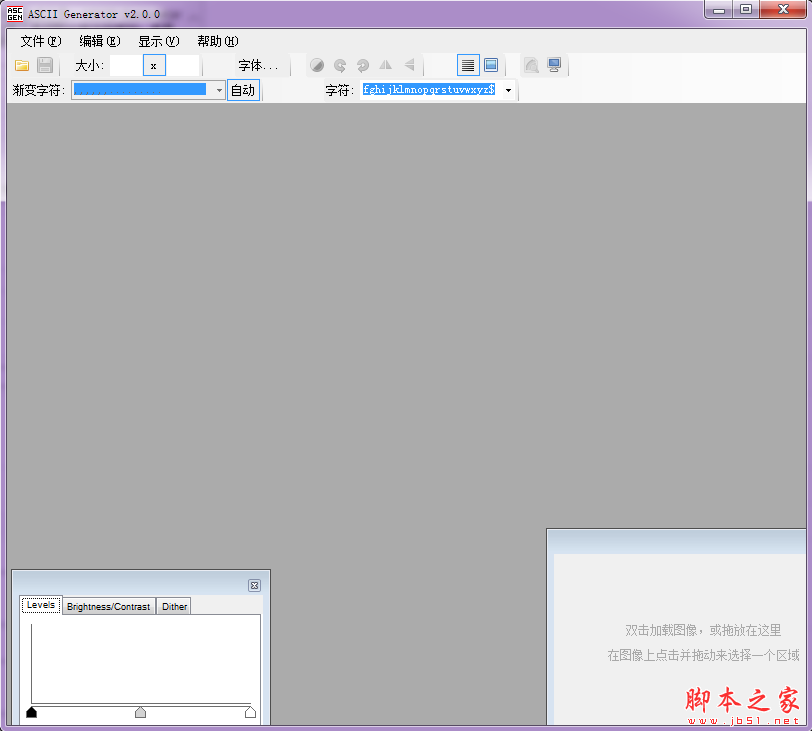Click the 自动 auto button
The image size is (812, 732).
[x=243, y=90]
